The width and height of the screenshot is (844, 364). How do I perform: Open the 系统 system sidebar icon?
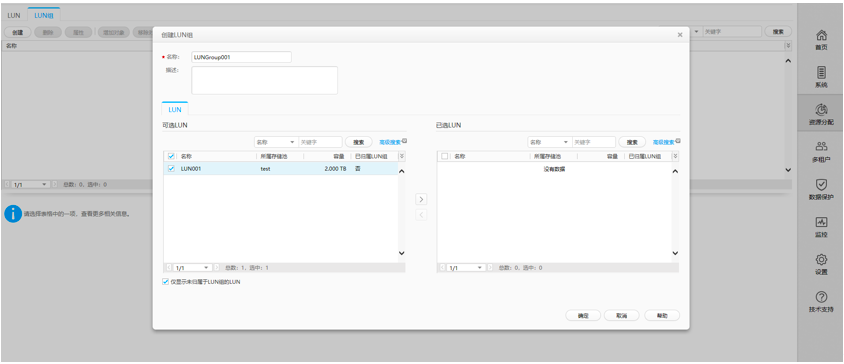pos(821,78)
